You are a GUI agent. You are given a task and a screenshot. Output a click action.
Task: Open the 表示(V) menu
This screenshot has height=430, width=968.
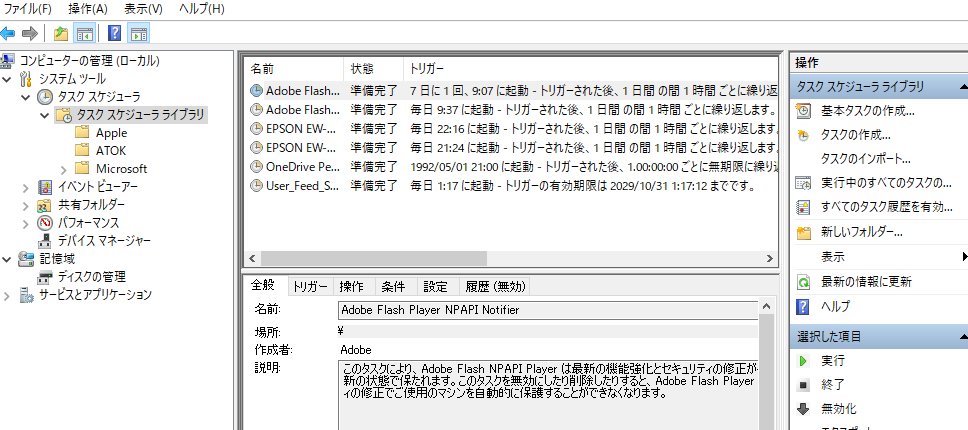pos(143,9)
